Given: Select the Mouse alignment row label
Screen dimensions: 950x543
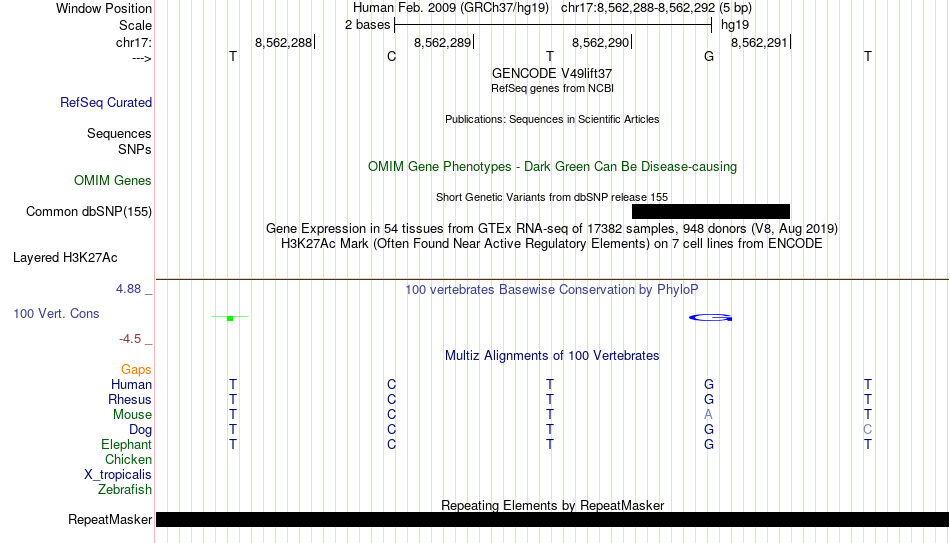Looking at the screenshot, I should point(132,415).
